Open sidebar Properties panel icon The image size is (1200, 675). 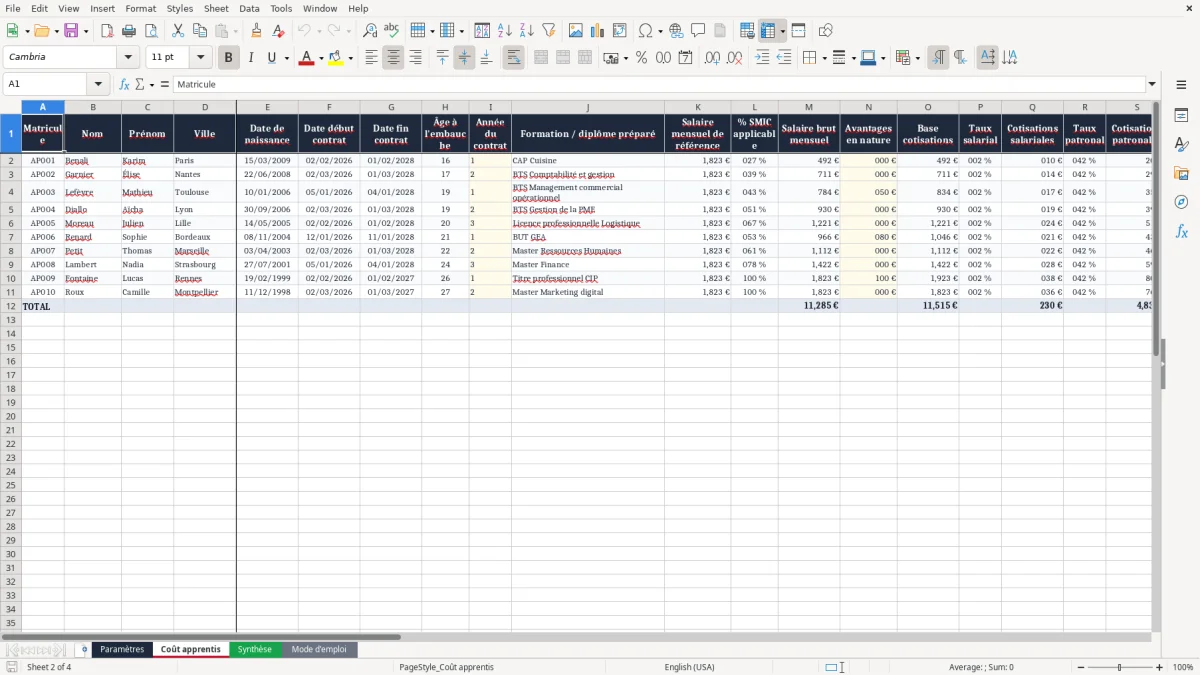pyautogui.click(x=1181, y=116)
